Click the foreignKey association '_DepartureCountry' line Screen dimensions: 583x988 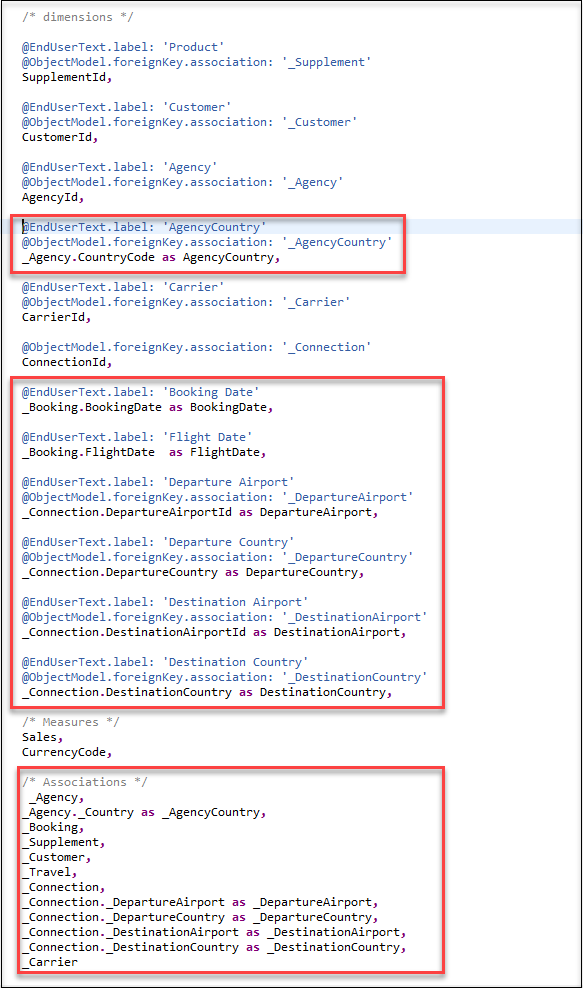pos(217,557)
